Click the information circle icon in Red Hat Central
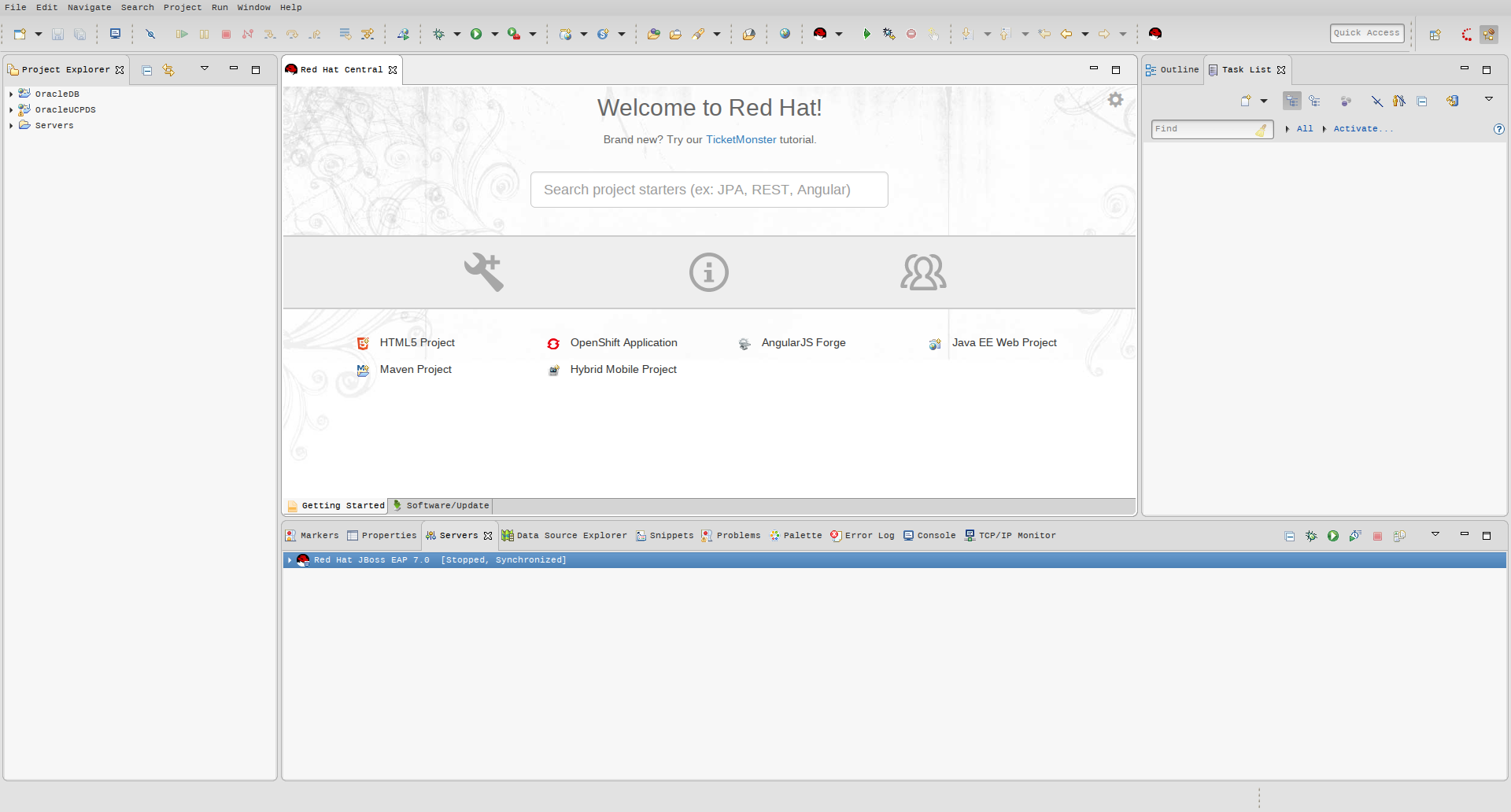Image resolution: width=1511 pixels, height=812 pixels. (x=709, y=272)
